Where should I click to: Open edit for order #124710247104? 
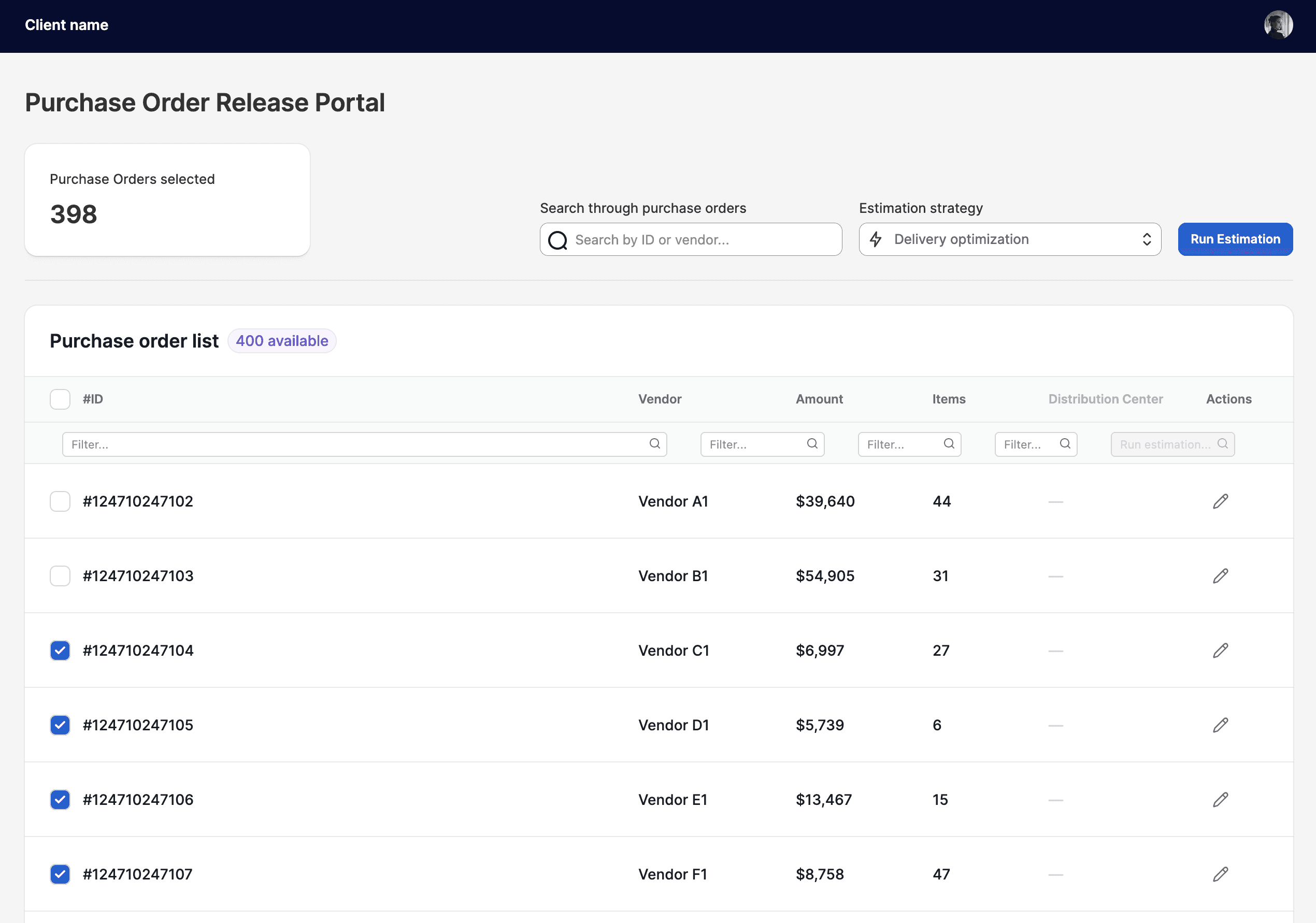[1220, 650]
